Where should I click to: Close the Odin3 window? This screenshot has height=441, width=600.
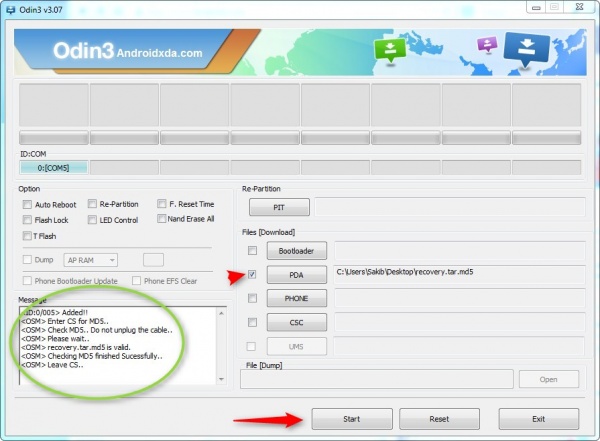point(579,7)
